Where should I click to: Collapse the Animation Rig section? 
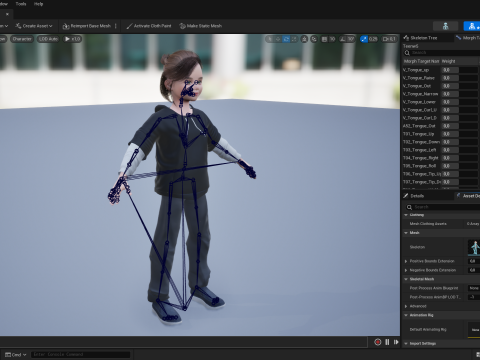pyautogui.click(x=406, y=315)
